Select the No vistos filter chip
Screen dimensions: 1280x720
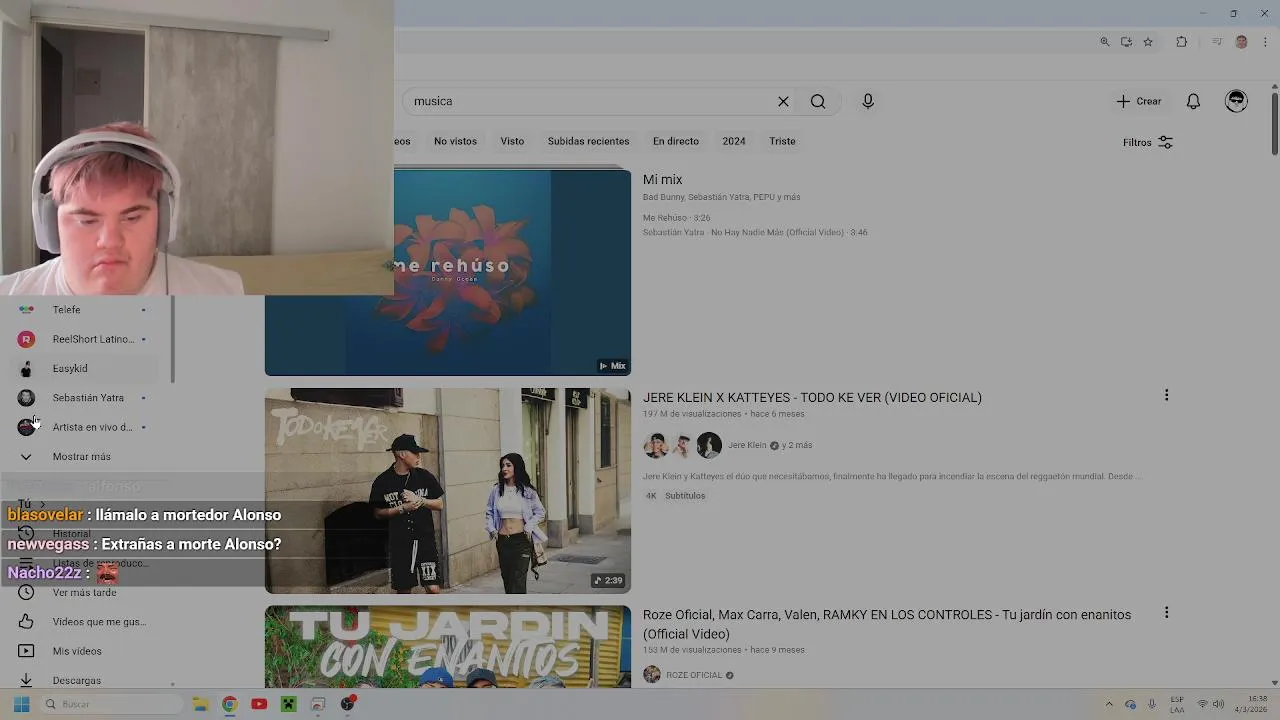click(455, 141)
